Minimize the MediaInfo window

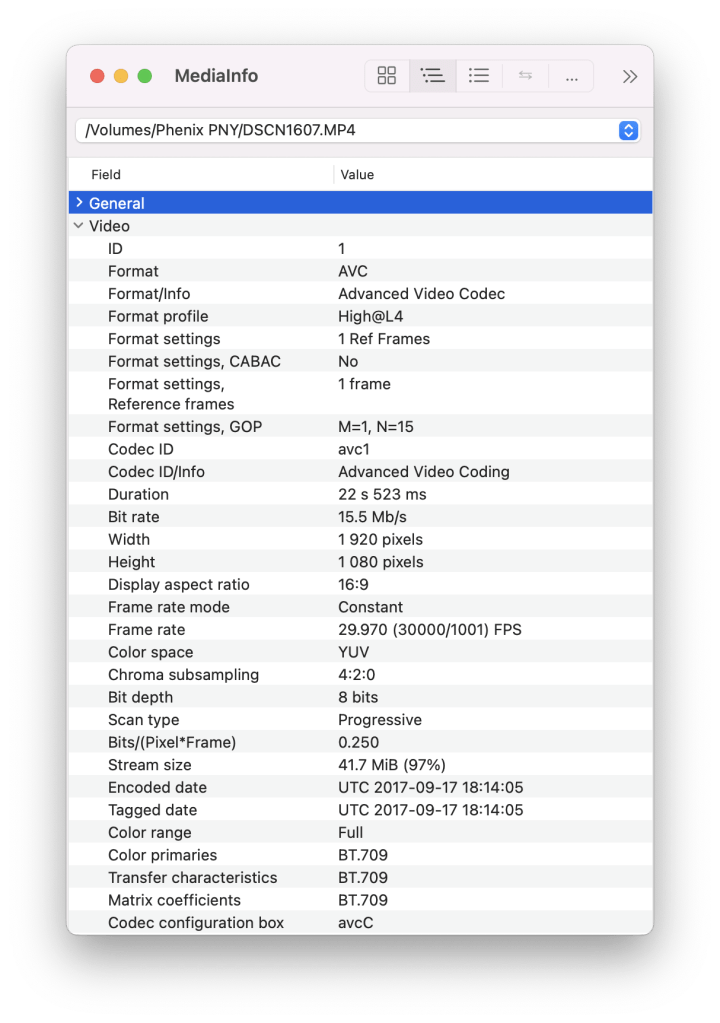pyautogui.click(x=121, y=76)
